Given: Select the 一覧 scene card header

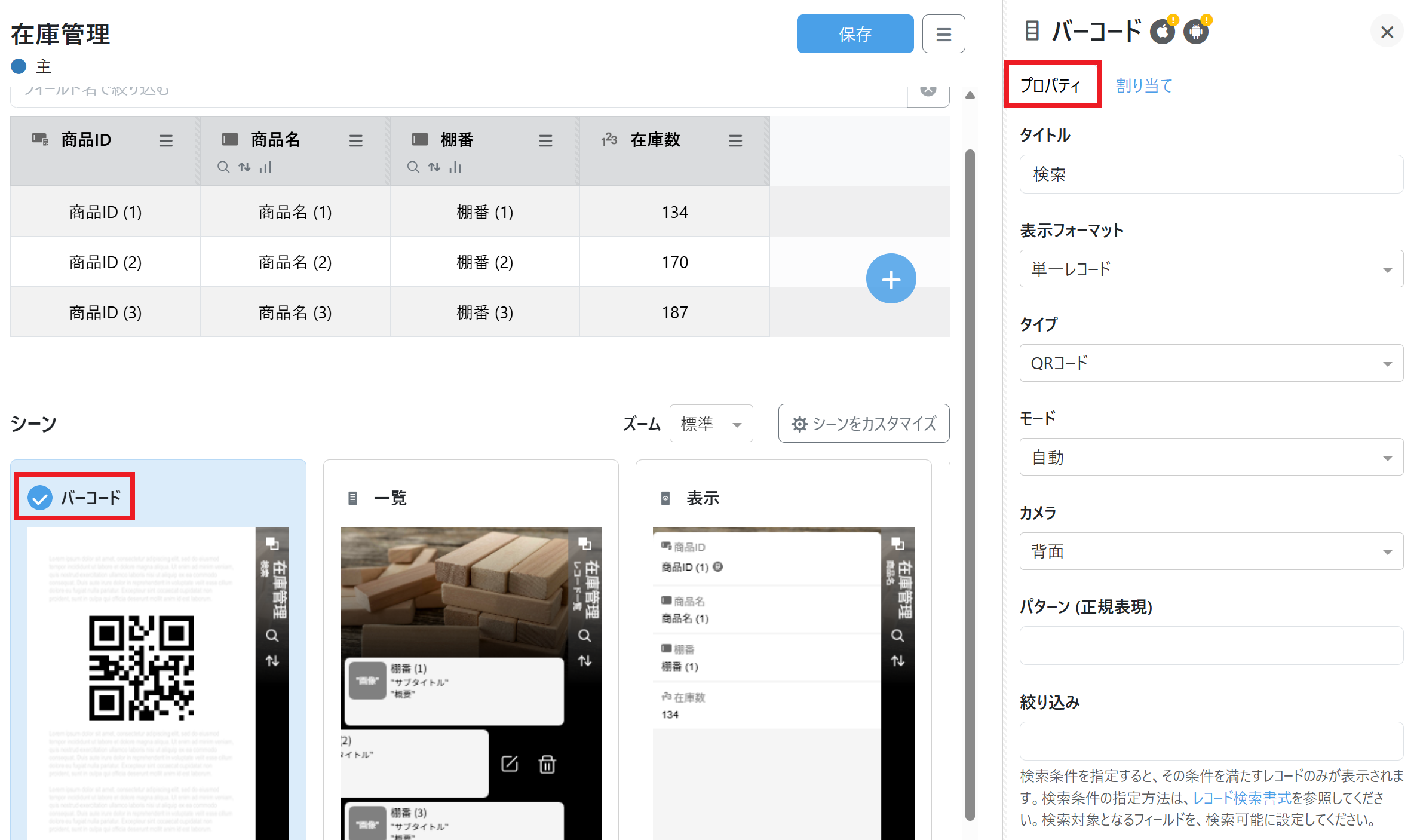Looking at the screenshot, I should [390, 498].
